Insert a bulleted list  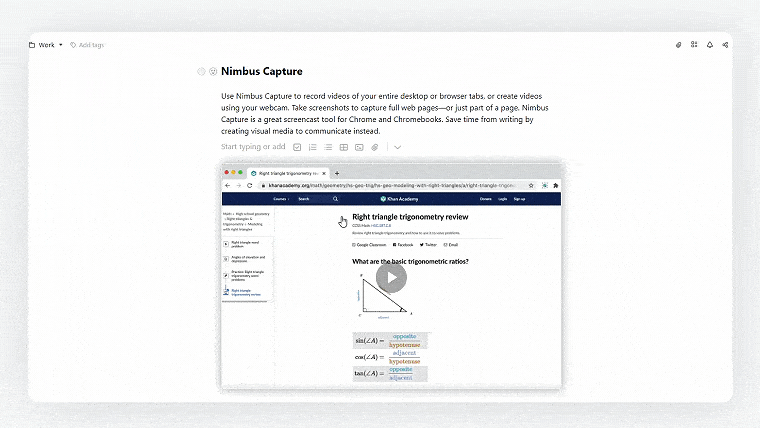(x=328, y=147)
